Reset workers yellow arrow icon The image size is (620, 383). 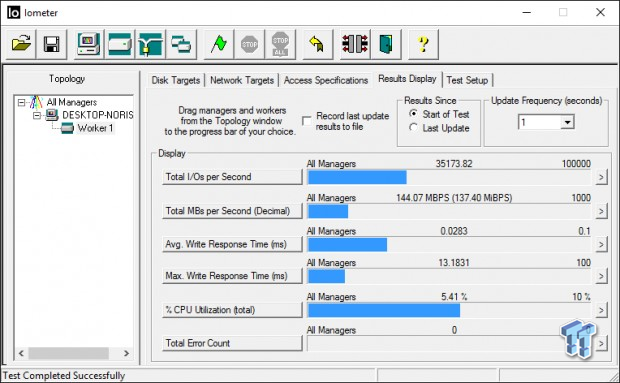318,44
